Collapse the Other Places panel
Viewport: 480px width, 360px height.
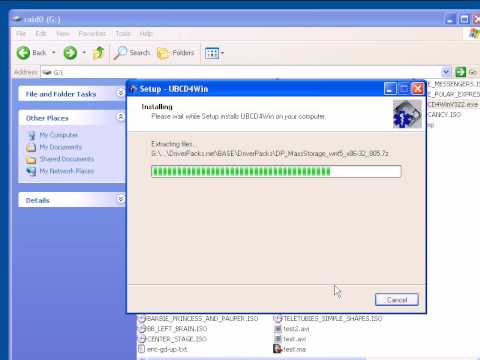coord(120,117)
